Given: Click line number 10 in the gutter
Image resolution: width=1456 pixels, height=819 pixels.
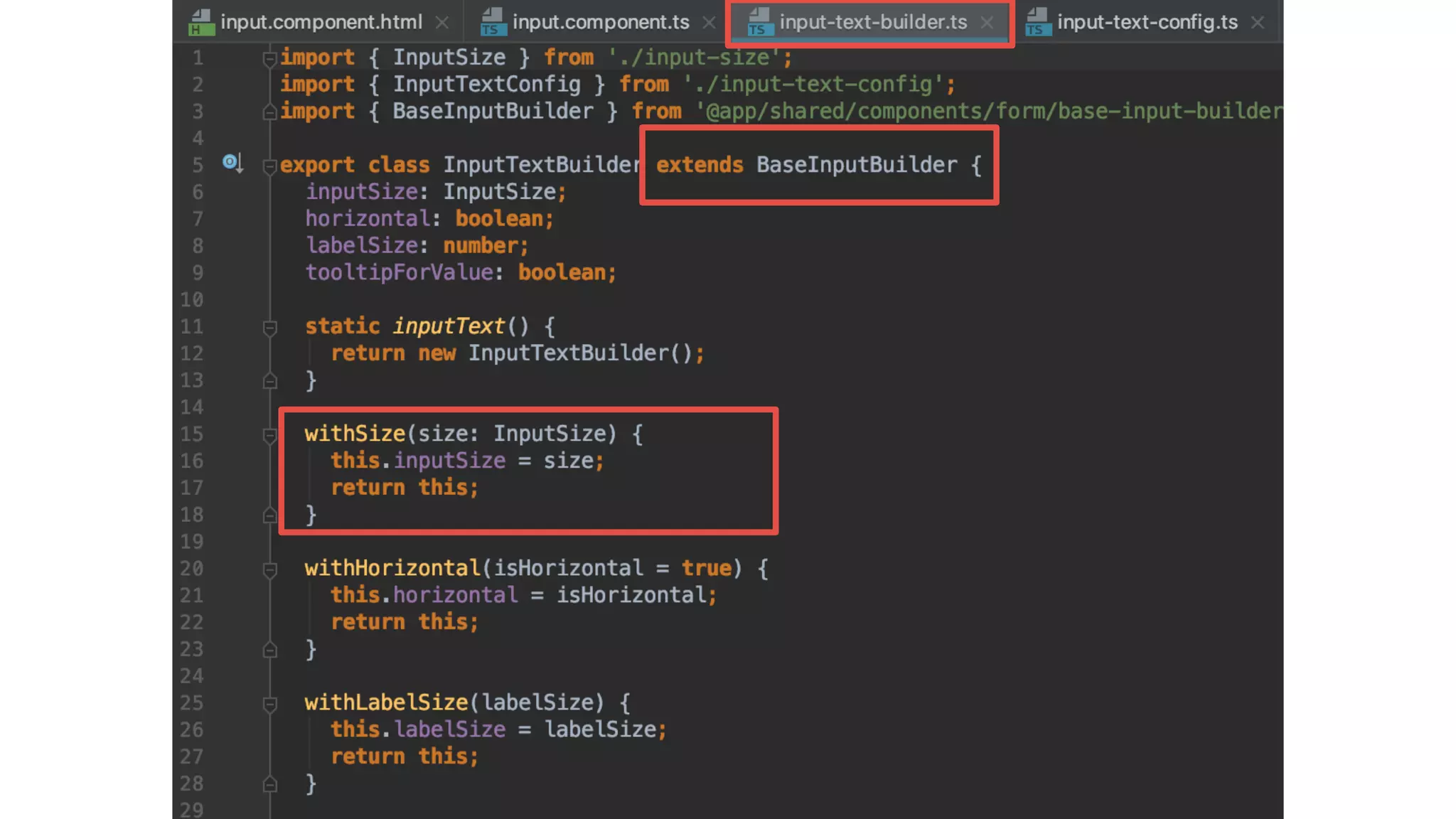Looking at the screenshot, I should click(191, 300).
